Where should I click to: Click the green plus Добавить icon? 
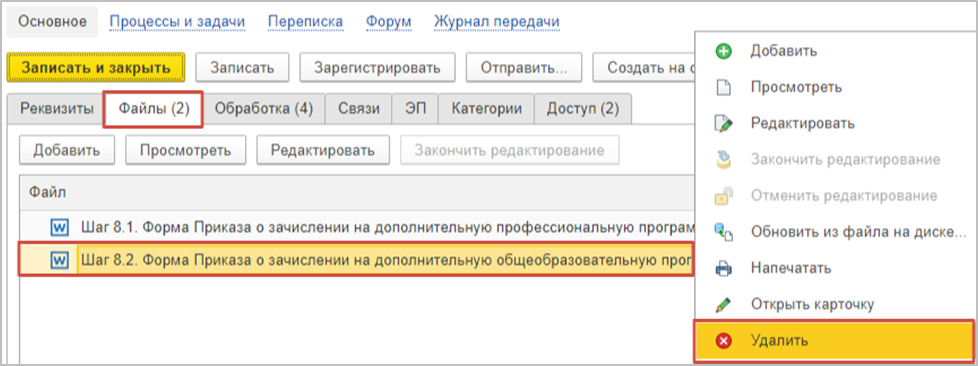click(723, 51)
